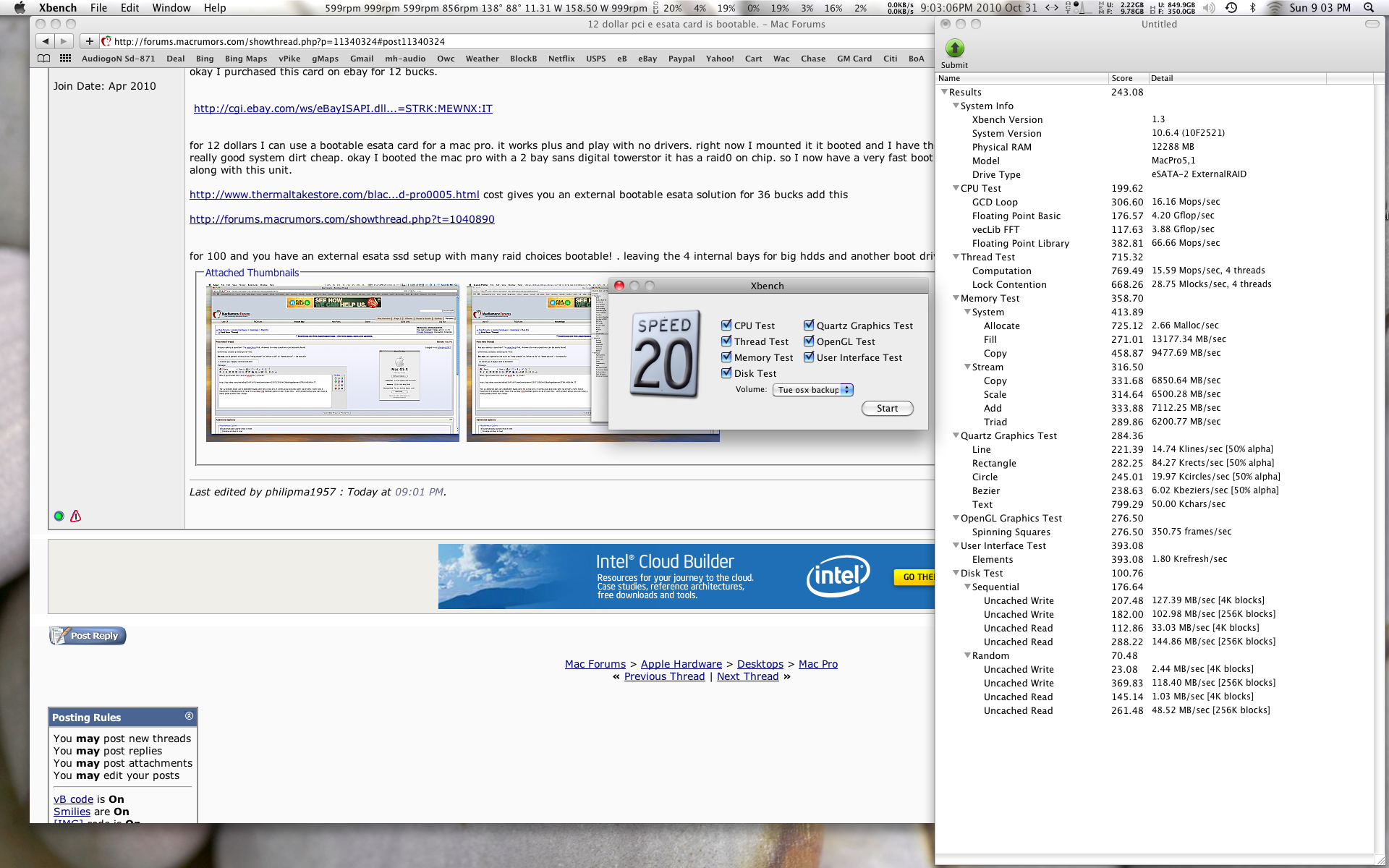Toggle the OpenGL Test checkbox

tap(809, 341)
